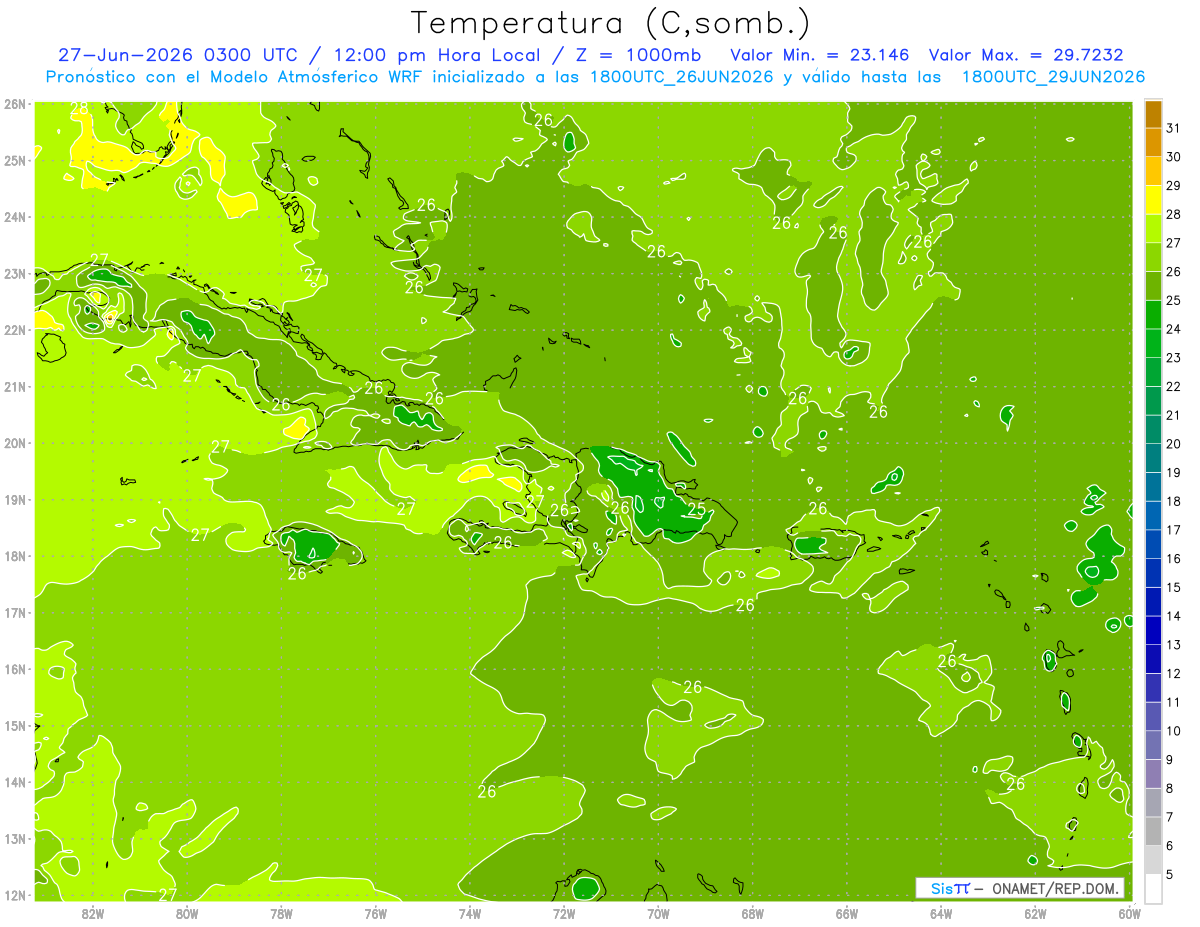Click the color scale label 18
1200x927 pixels.
coord(1173,501)
